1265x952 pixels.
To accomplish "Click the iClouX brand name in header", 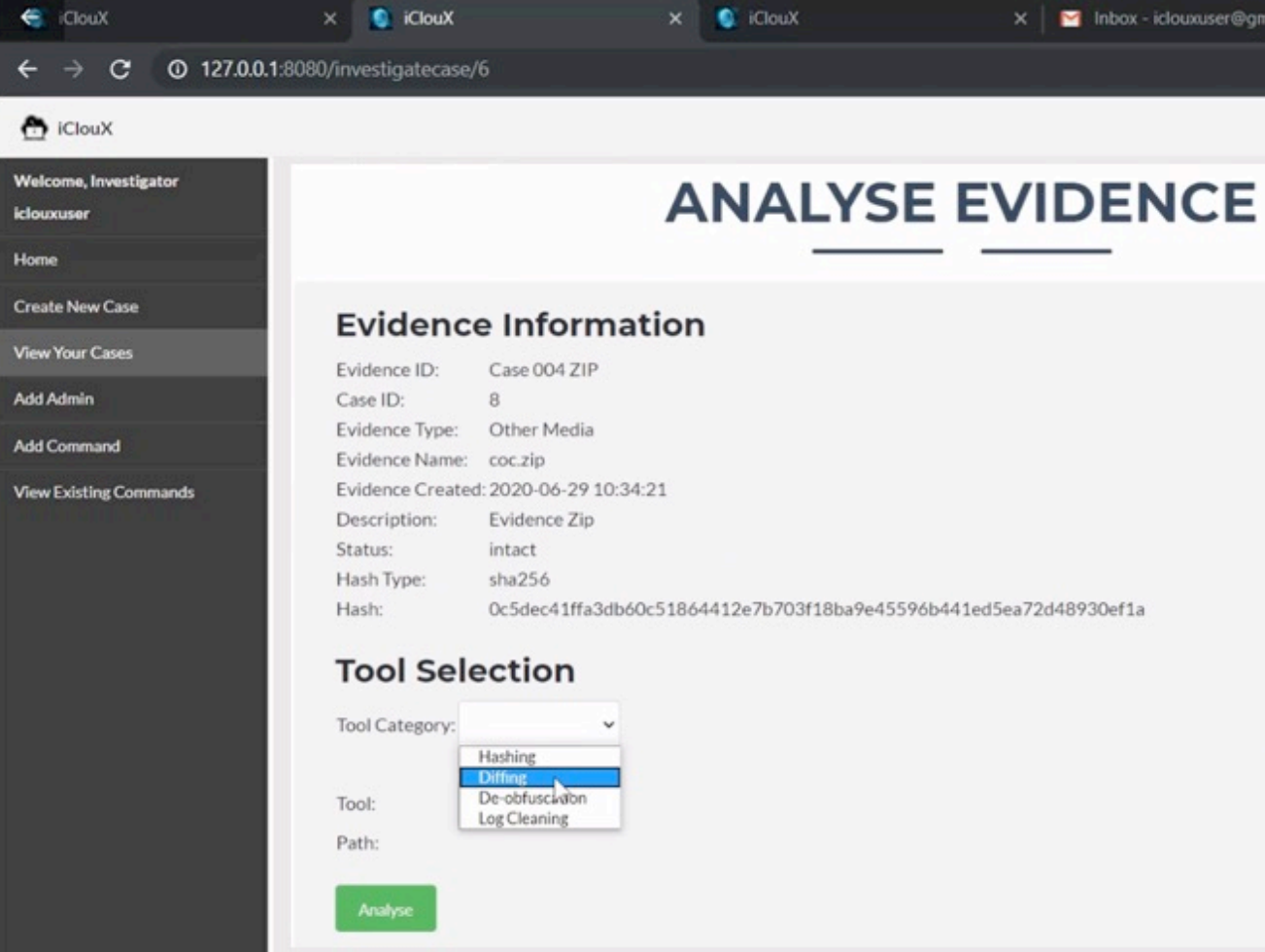I will (x=85, y=128).
